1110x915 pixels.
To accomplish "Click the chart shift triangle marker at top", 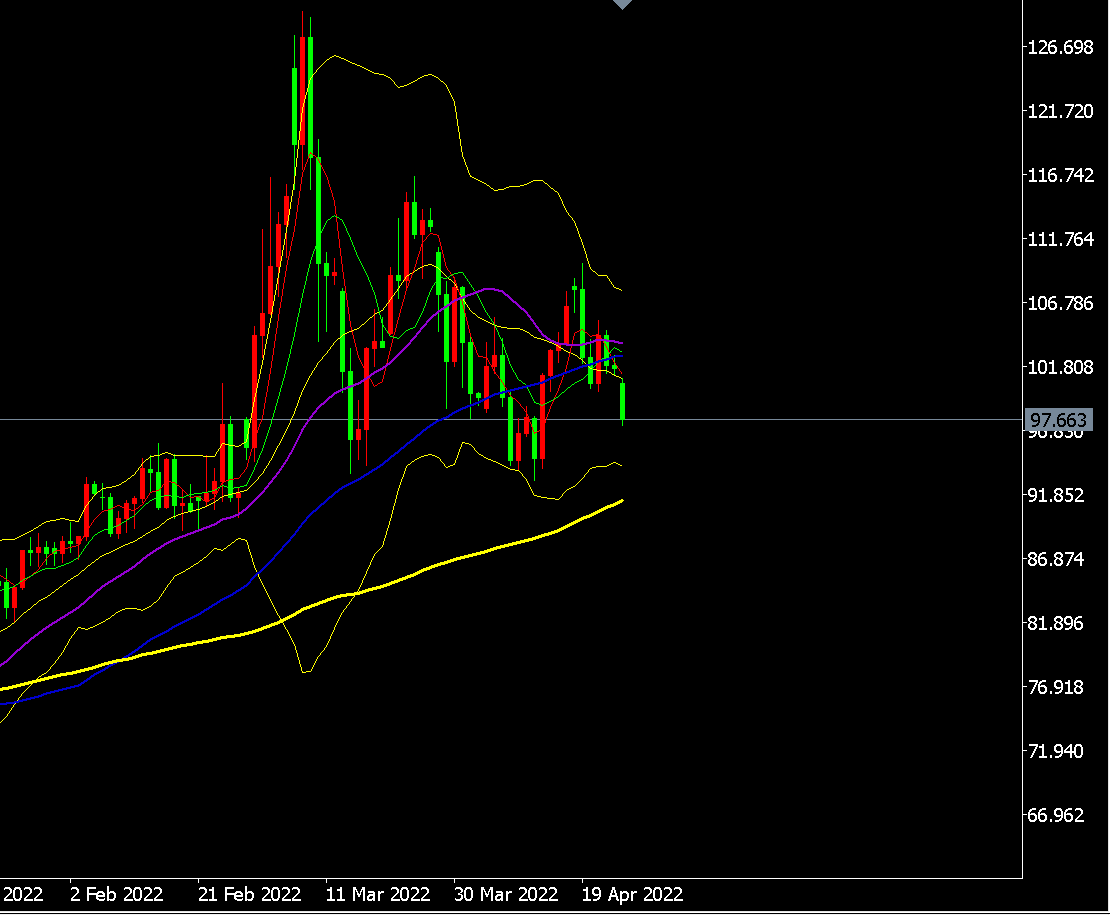I will click(622, 4).
